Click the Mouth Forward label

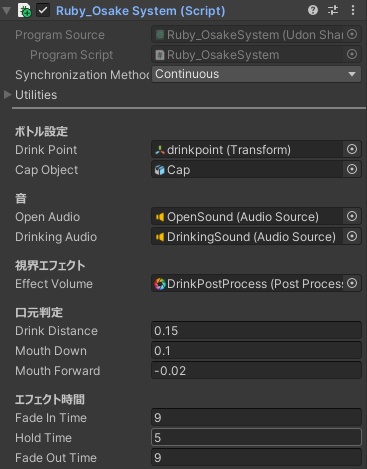click(x=57, y=371)
